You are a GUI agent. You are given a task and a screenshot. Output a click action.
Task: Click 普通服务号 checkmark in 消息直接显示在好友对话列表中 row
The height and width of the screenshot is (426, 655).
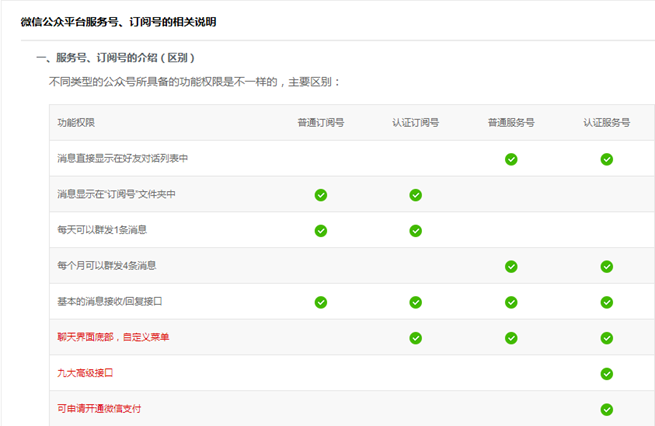pos(511,159)
